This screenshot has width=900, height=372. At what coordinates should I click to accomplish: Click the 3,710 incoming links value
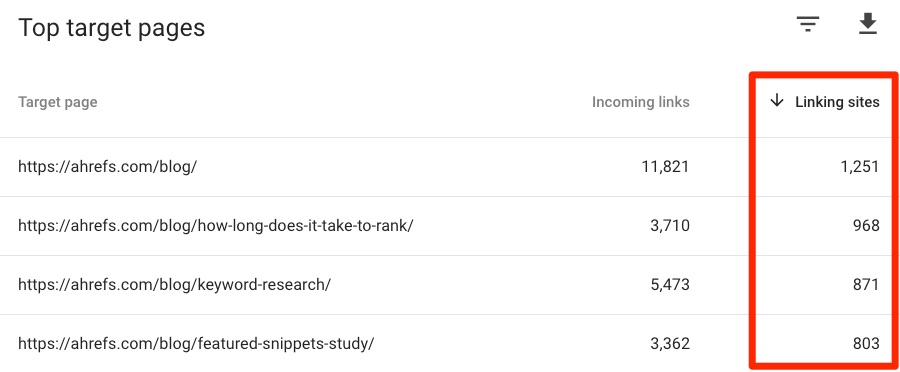pos(670,226)
